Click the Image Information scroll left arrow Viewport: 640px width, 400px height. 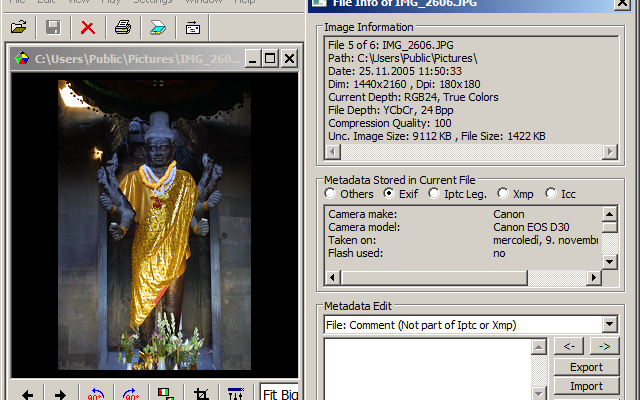point(333,152)
